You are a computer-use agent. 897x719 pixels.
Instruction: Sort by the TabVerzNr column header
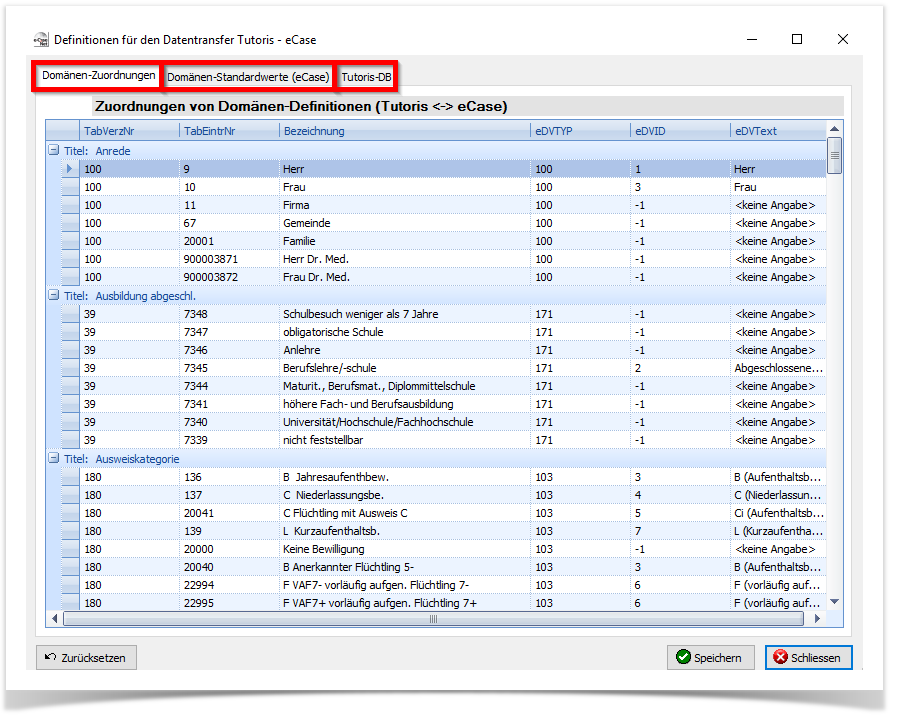tap(129, 131)
